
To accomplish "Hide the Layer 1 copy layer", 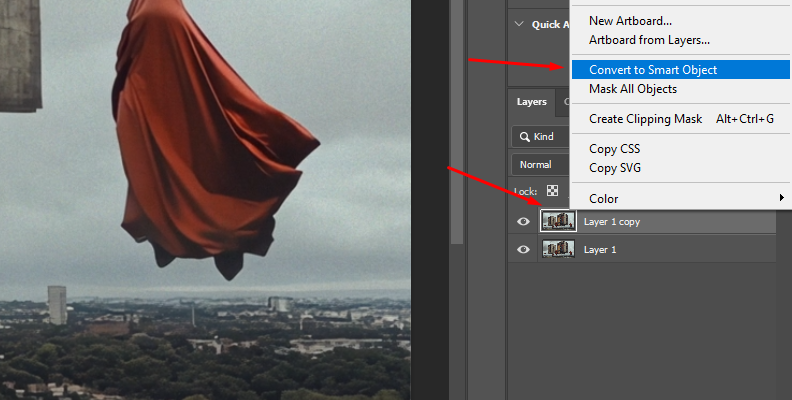I will pos(523,222).
